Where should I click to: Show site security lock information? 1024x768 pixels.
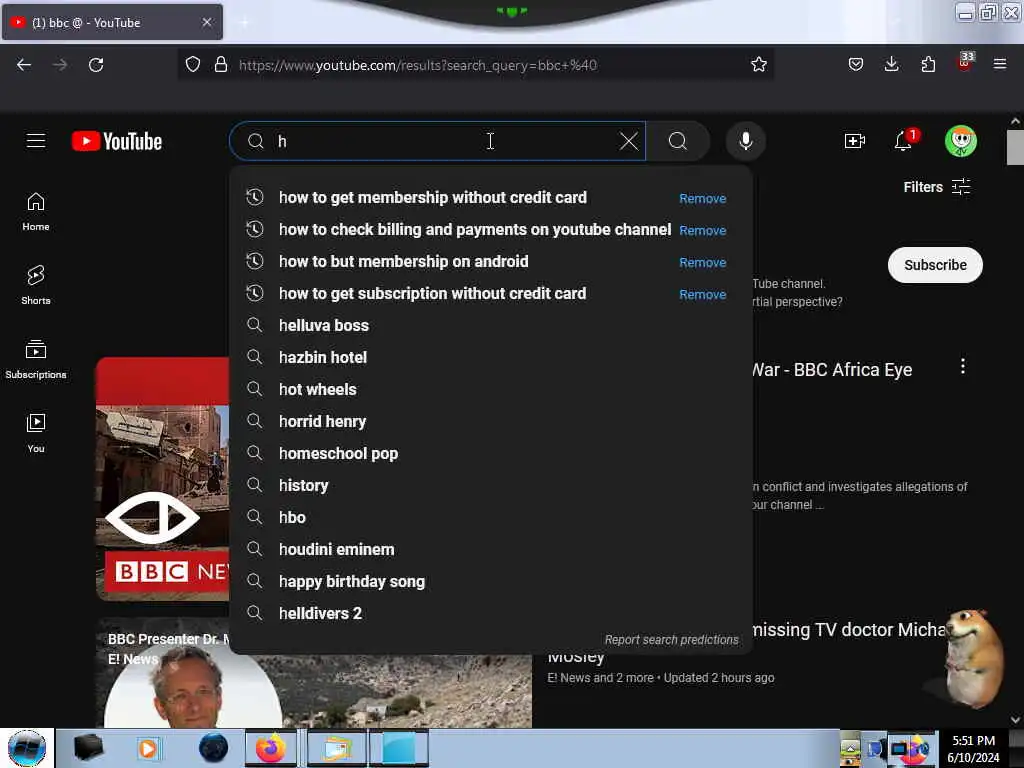(221, 65)
